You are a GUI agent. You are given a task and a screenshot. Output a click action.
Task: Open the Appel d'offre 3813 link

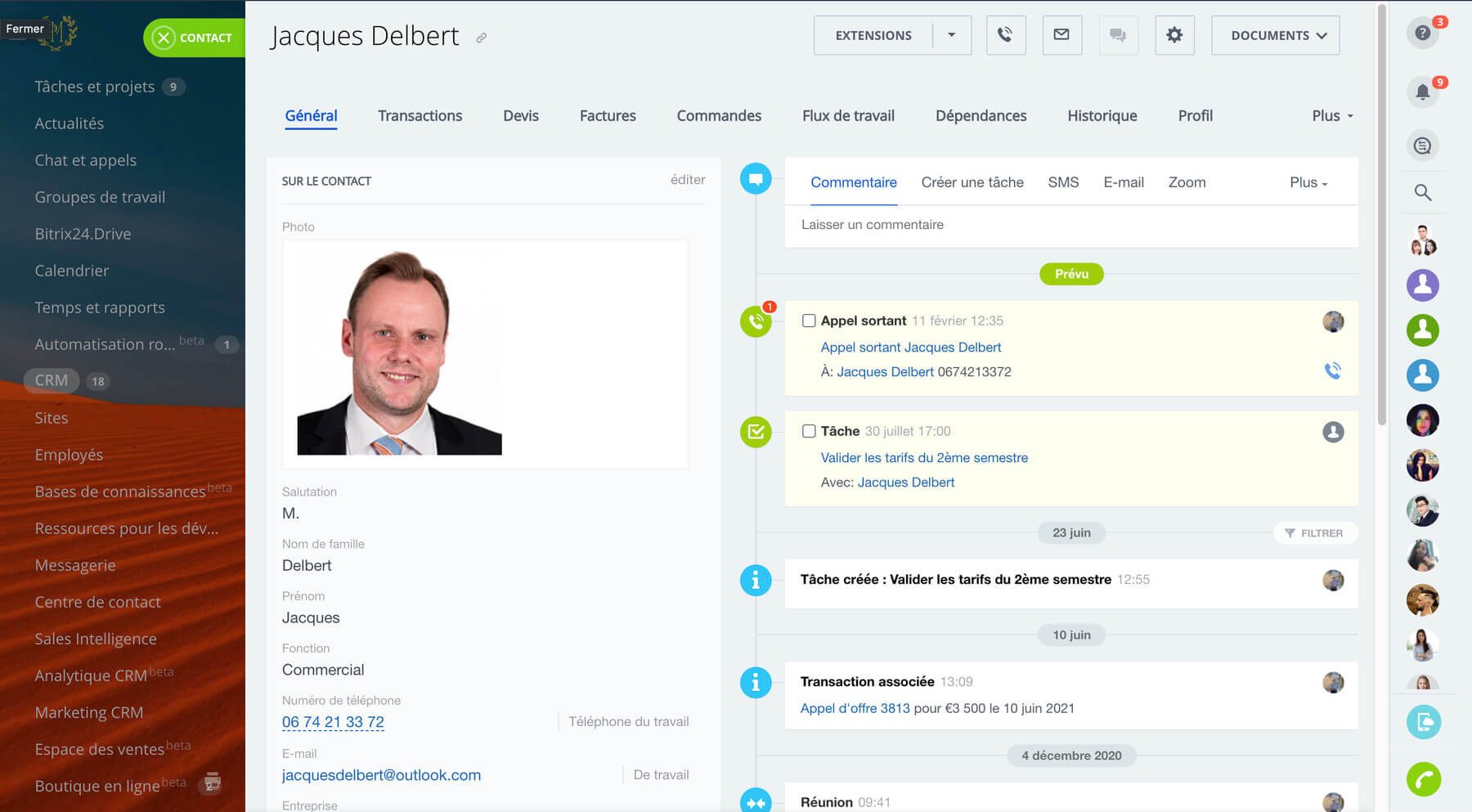(855, 708)
